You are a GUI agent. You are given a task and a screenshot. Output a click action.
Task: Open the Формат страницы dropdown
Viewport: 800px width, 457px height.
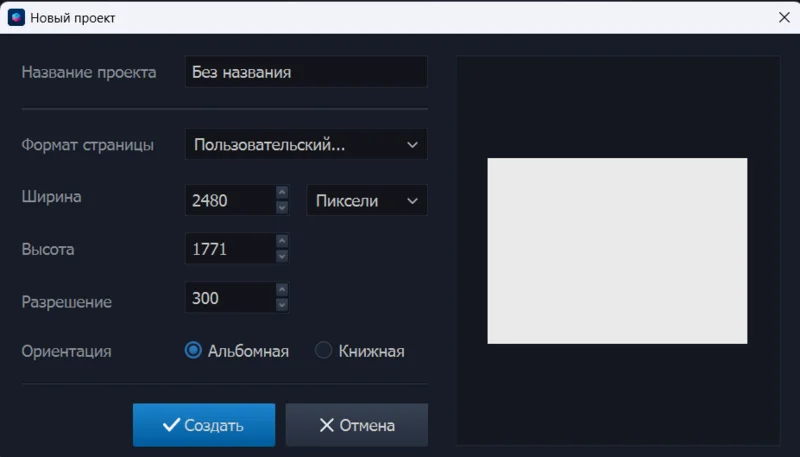305,144
